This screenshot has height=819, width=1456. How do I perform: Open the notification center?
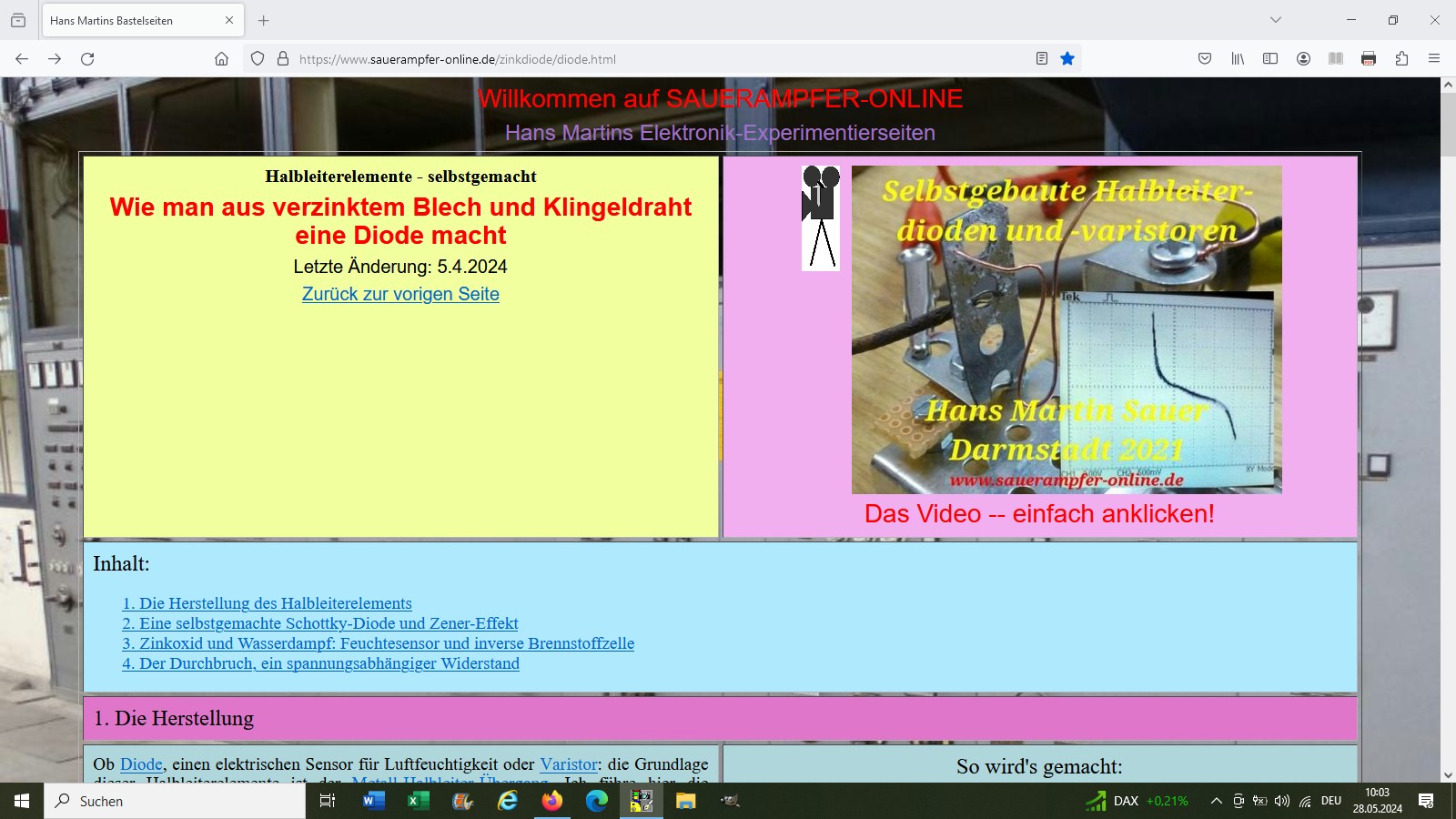coord(1426,801)
